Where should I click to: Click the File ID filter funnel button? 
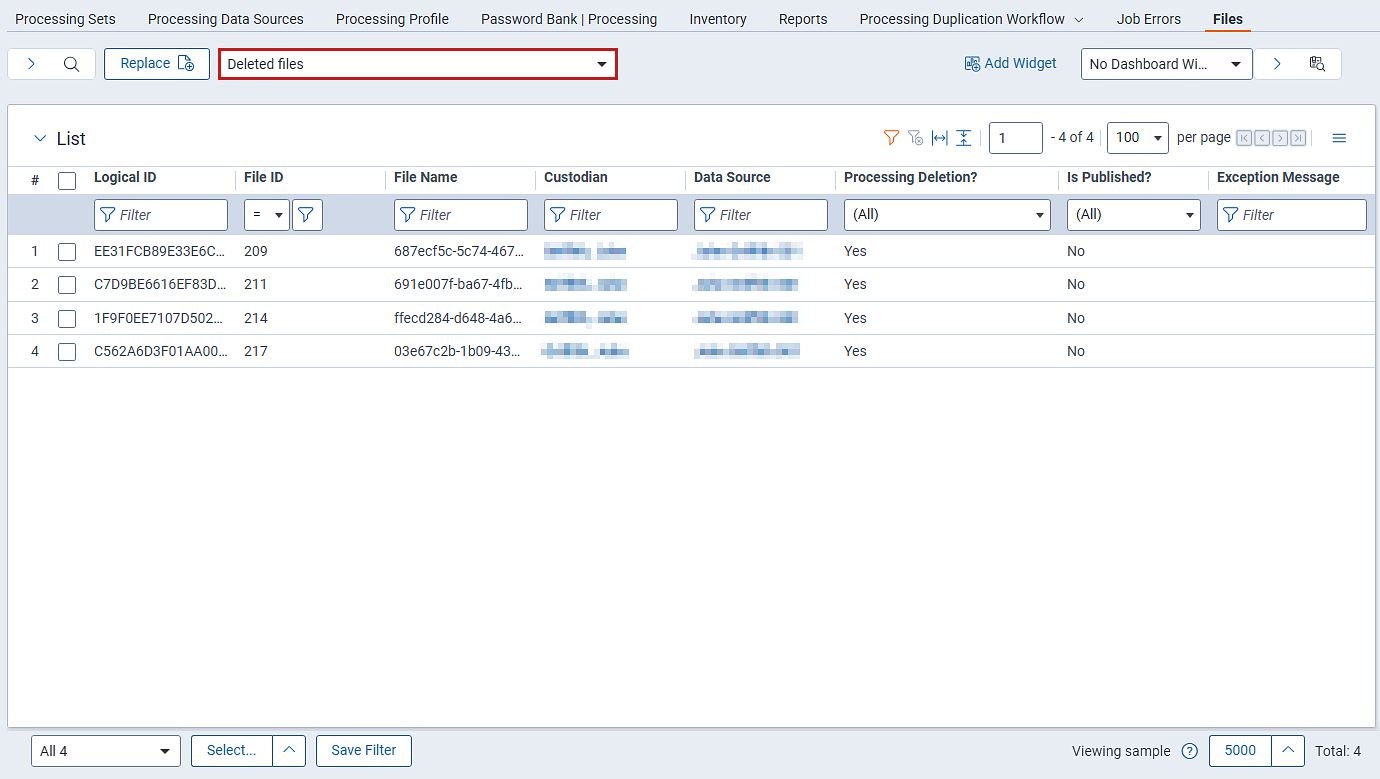point(307,215)
